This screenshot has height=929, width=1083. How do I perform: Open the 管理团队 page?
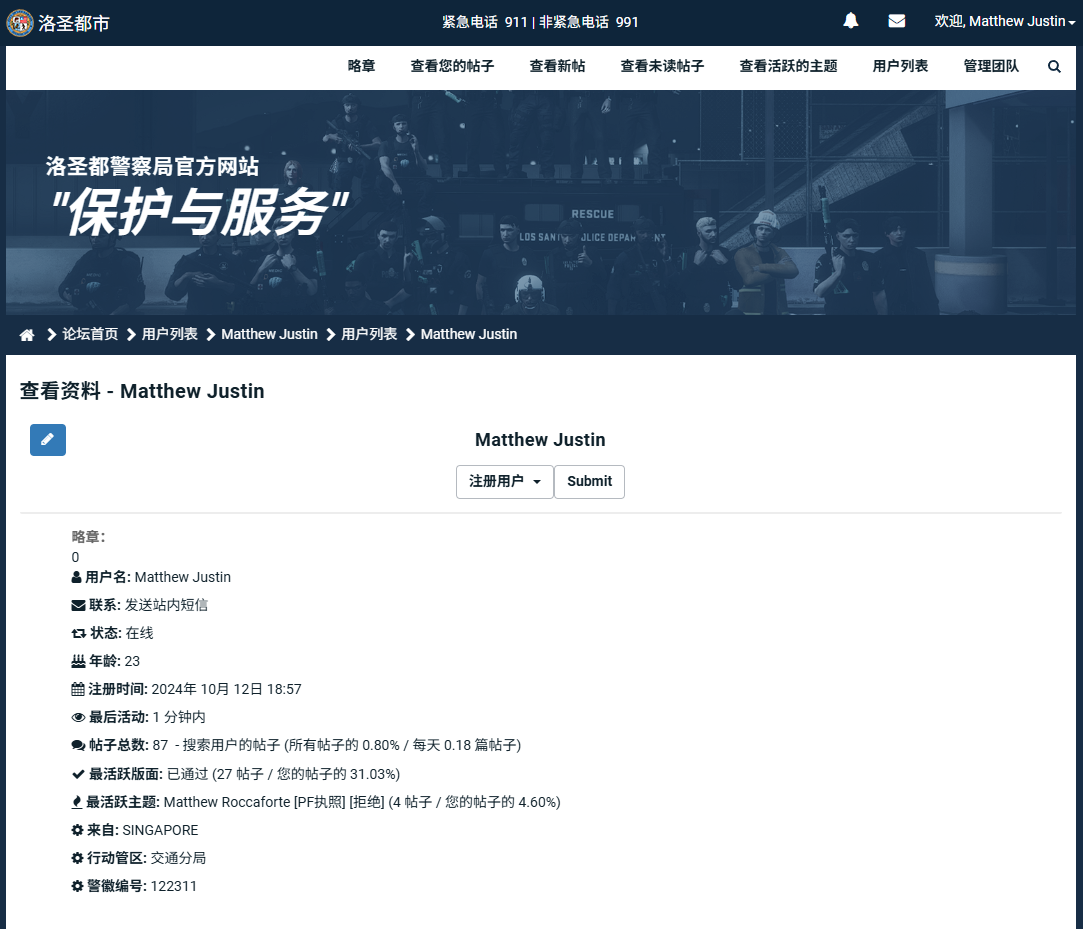990,66
